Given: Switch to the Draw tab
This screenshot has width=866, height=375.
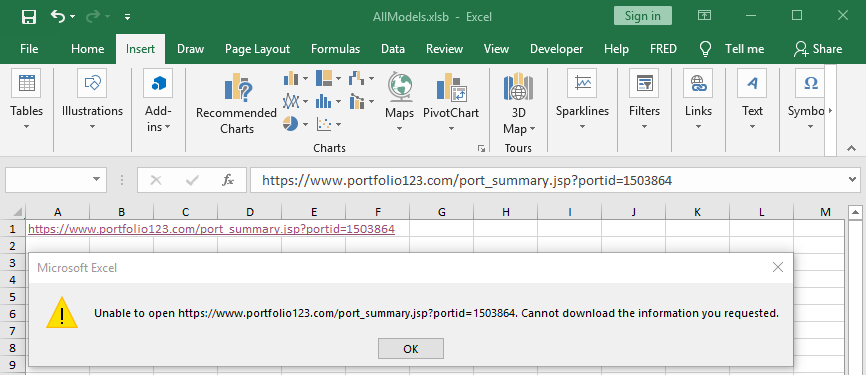Looking at the screenshot, I should (x=191, y=49).
